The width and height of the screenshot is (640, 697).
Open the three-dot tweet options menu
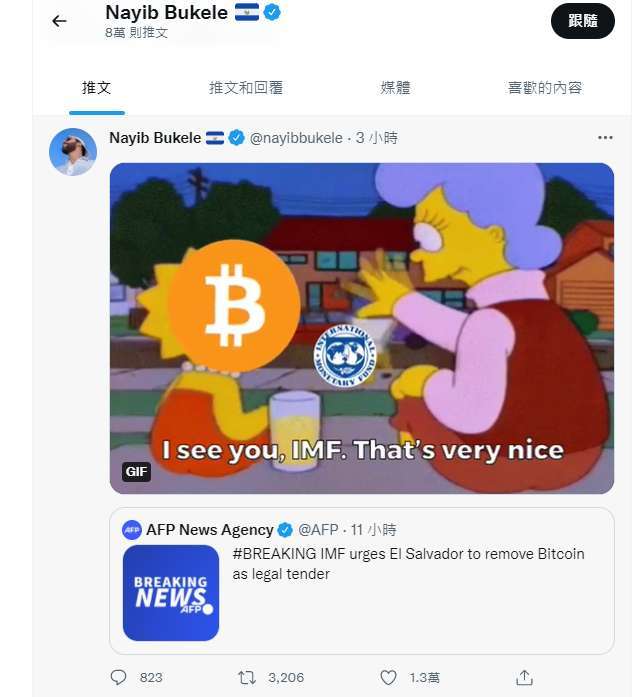click(605, 138)
